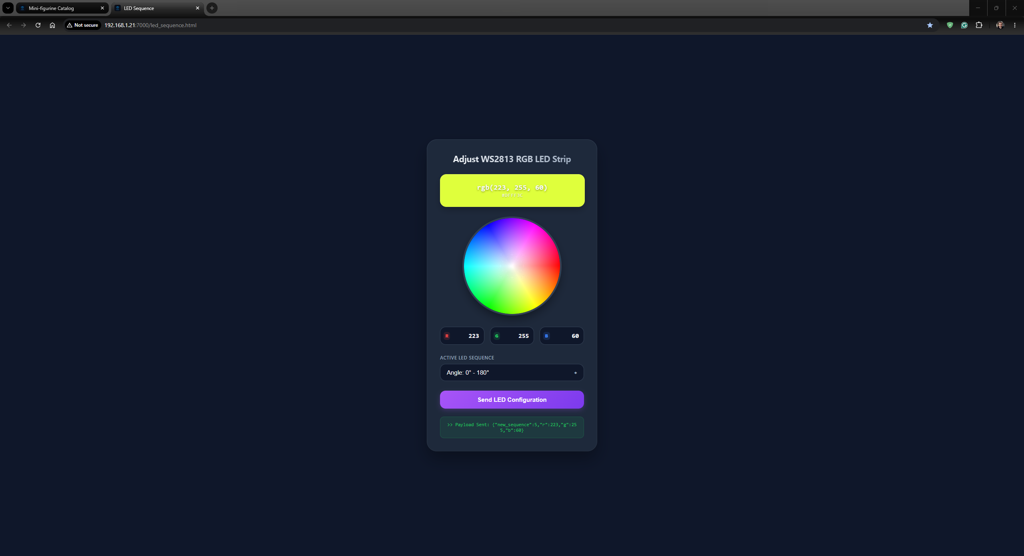Bookmark this page with the star icon
Screen dimensions: 1024x556
coord(930,25)
